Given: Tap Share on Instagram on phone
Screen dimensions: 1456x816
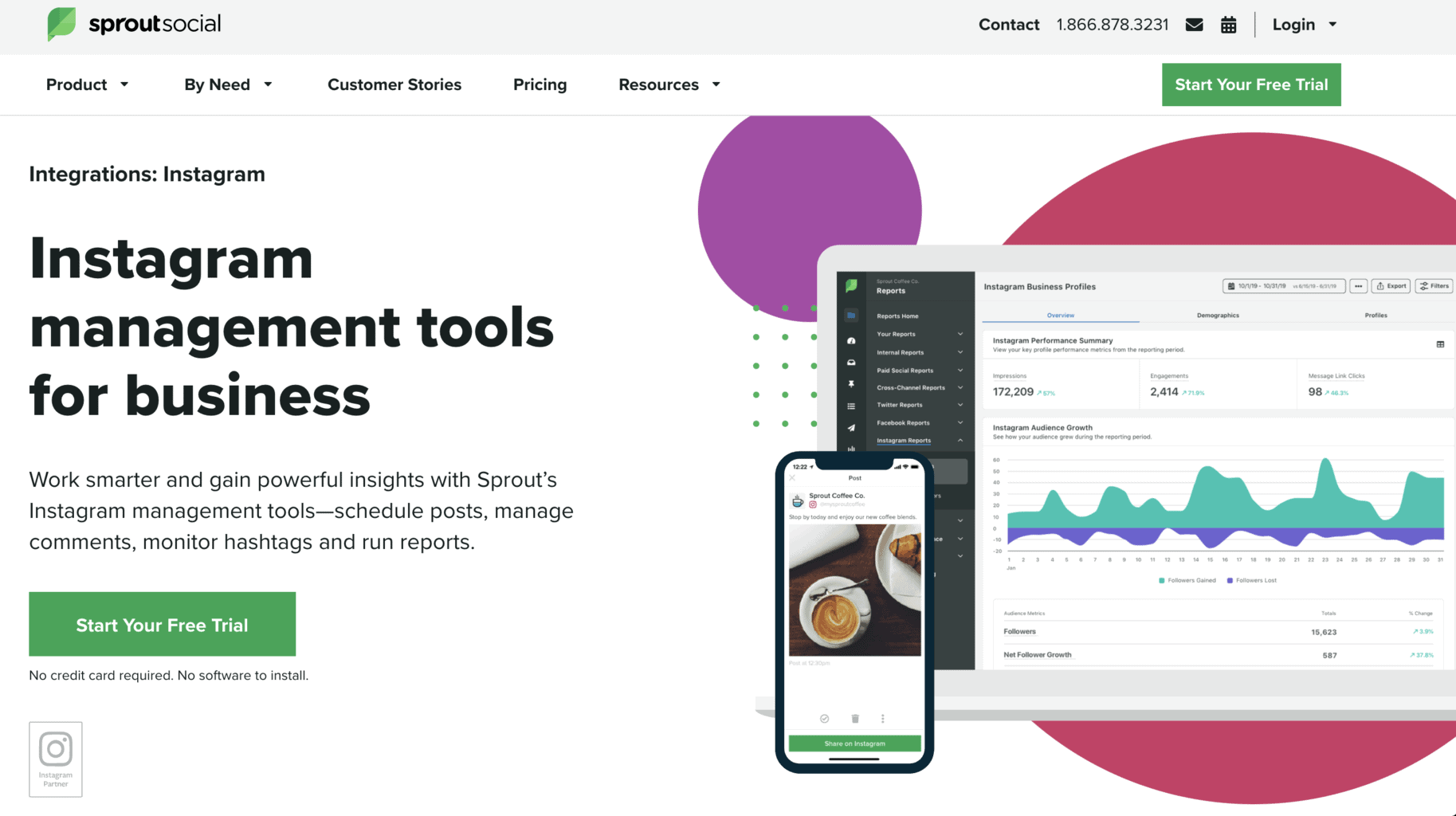Looking at the screenshot, I should [854, 743].
